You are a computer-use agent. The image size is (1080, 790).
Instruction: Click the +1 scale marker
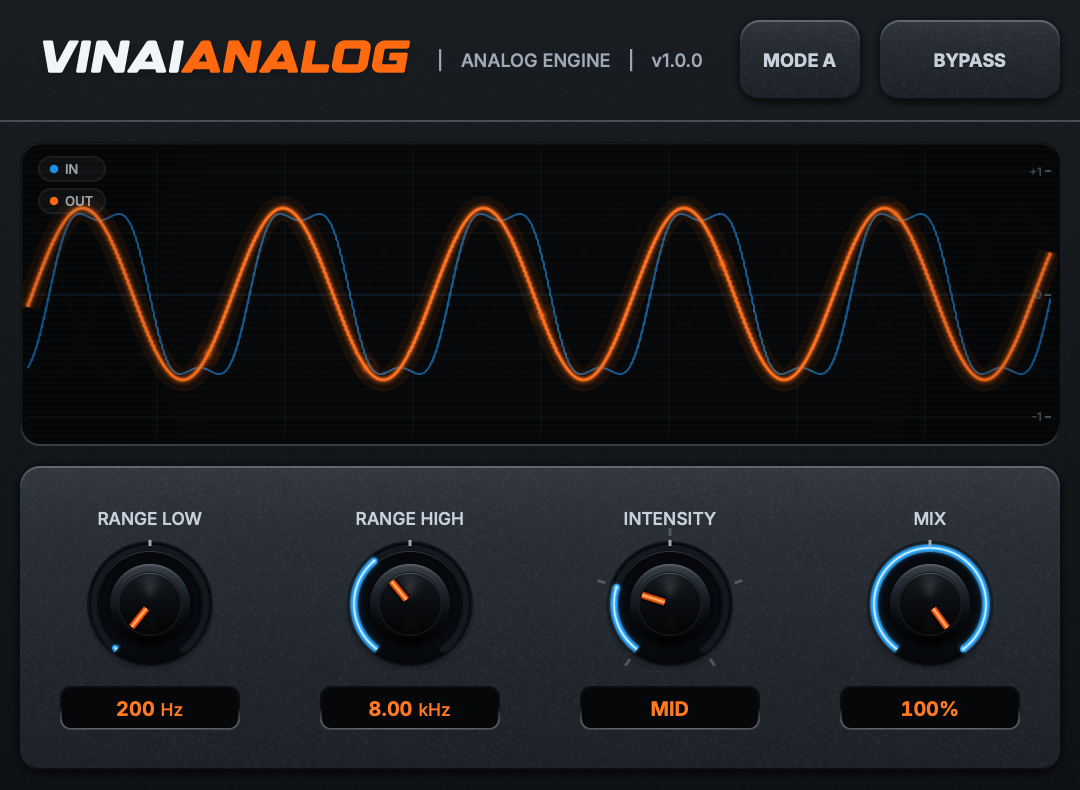[1039, 171]
